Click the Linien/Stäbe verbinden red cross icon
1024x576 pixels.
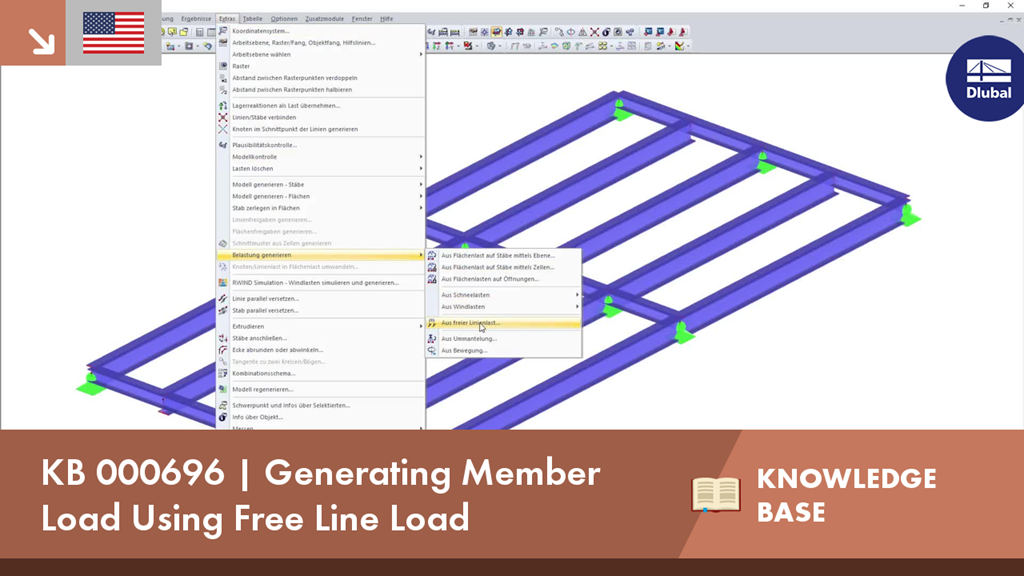point(223,118)
